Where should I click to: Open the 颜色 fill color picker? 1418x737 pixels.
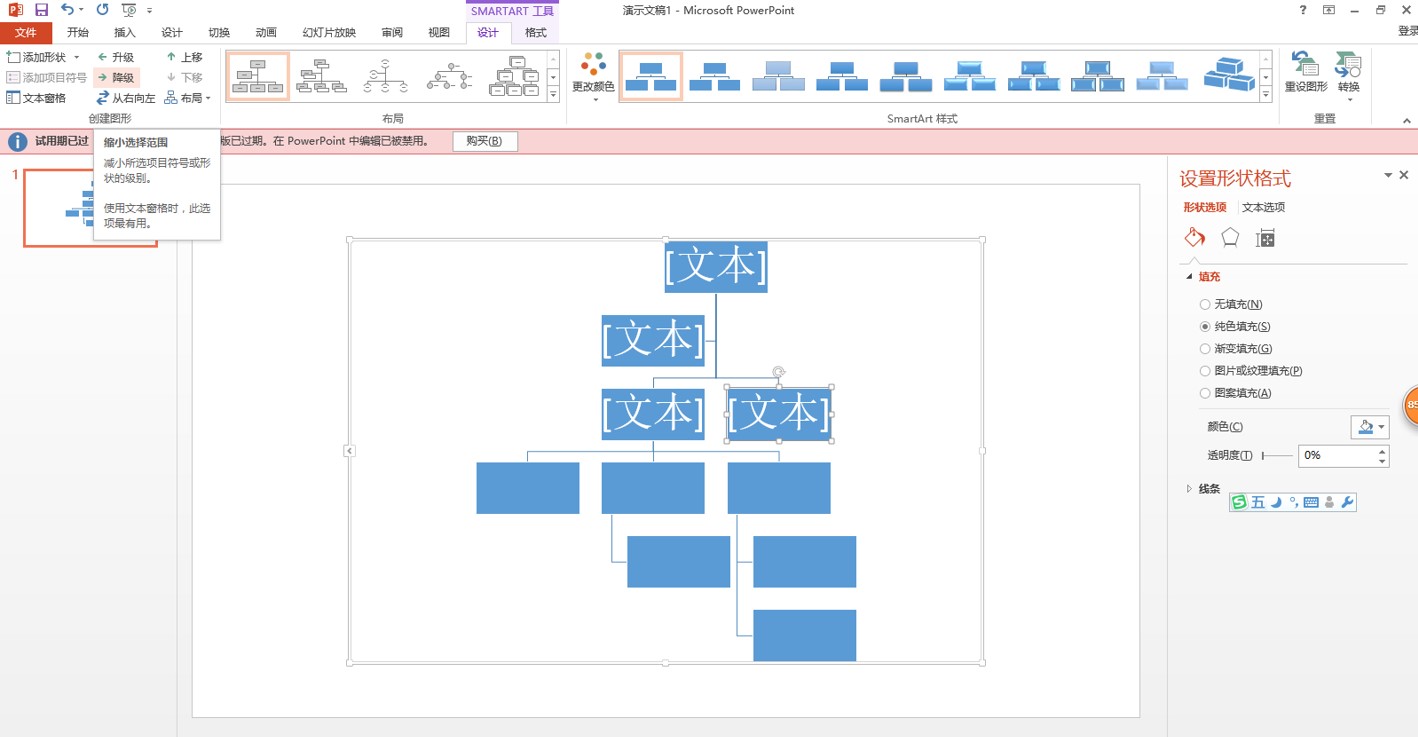click(x=1370, y=427)
